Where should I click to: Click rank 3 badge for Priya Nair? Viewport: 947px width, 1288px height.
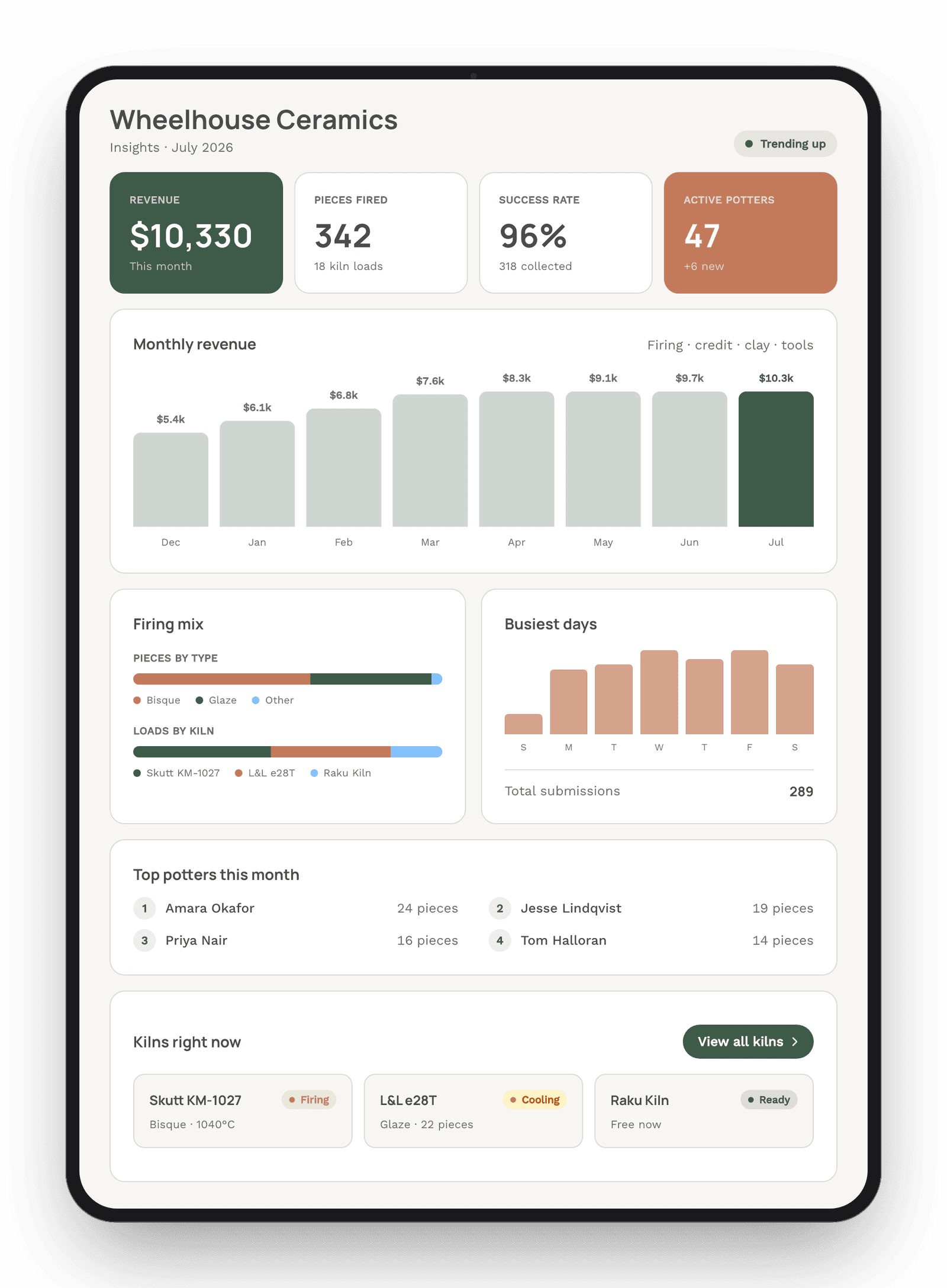click(144, 940)
